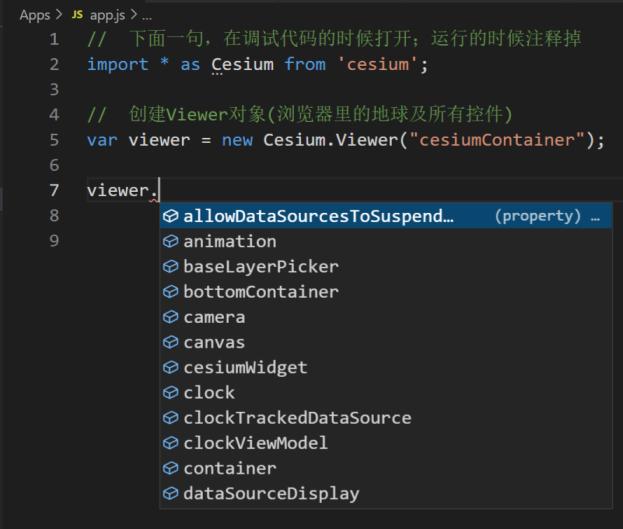
Task: Click property icon beside baseLayerPicker
Action: 171,267
